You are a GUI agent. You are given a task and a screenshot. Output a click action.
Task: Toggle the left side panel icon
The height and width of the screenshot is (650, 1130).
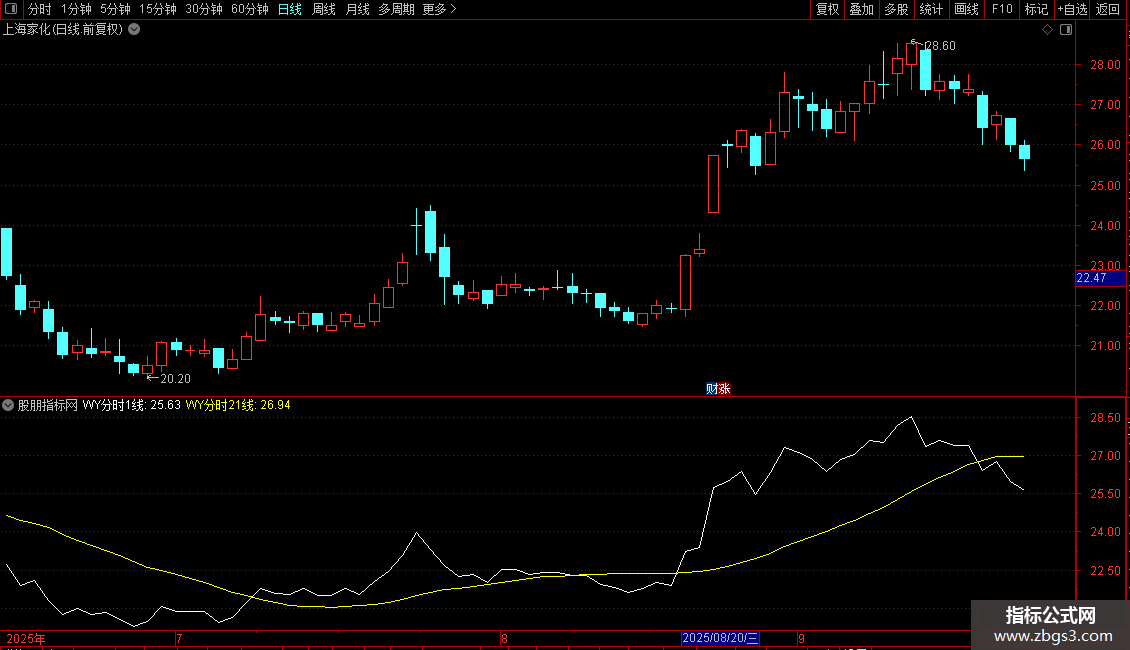pos(11,9)
